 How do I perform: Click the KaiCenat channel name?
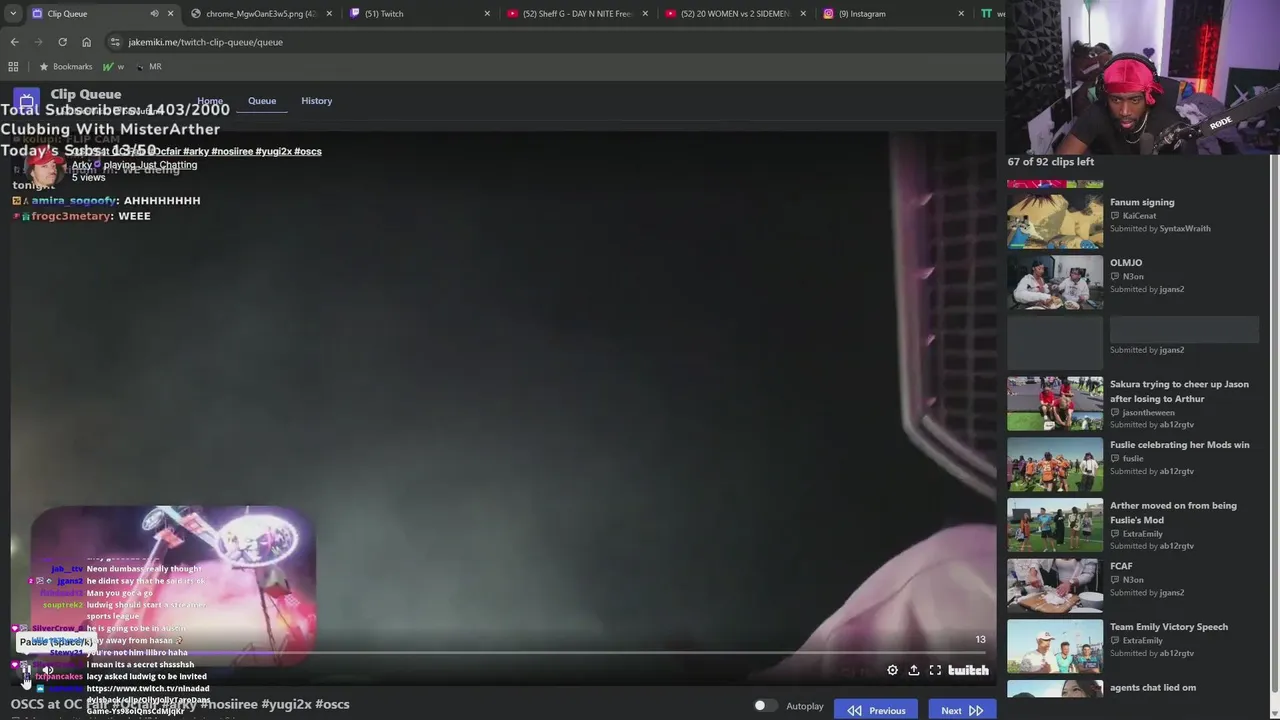click(x=1139, y=216)
